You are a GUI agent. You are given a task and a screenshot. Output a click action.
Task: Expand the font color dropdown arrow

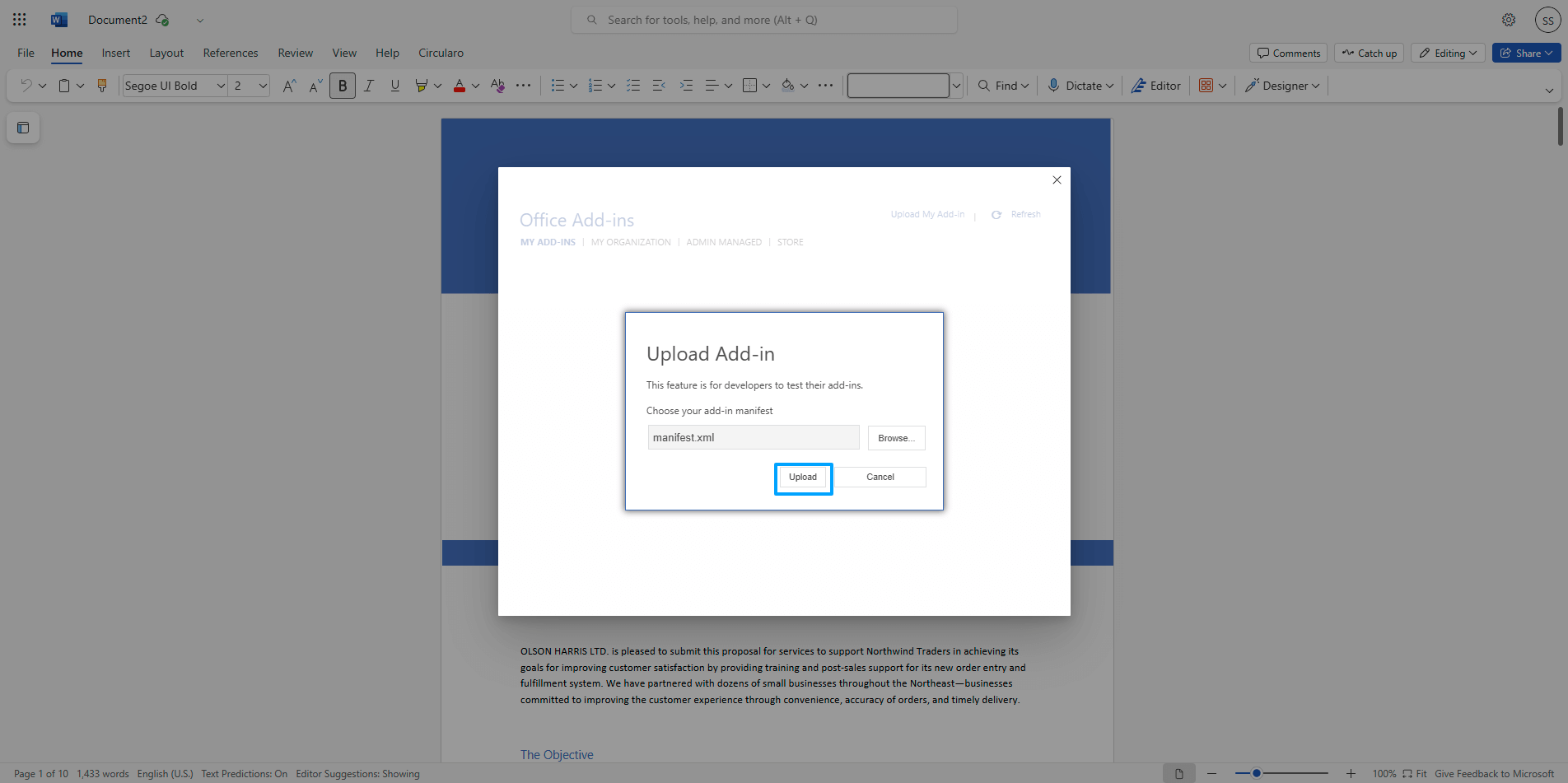tap(476, 86)
